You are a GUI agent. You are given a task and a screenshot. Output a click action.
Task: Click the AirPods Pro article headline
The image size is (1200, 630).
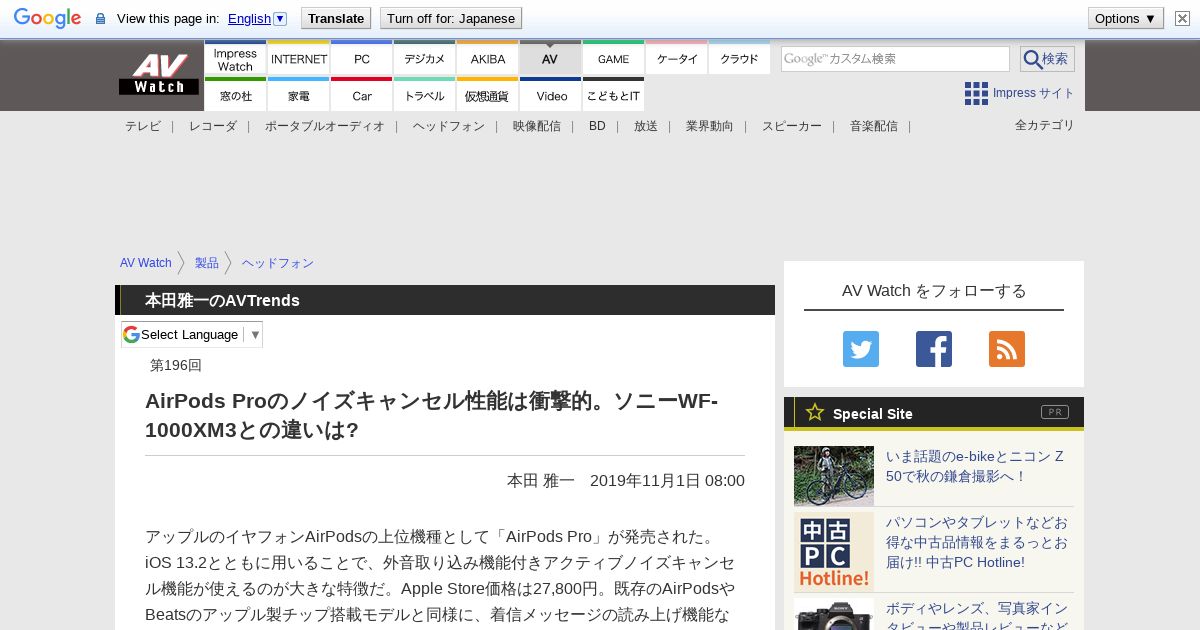coord(431,415)
